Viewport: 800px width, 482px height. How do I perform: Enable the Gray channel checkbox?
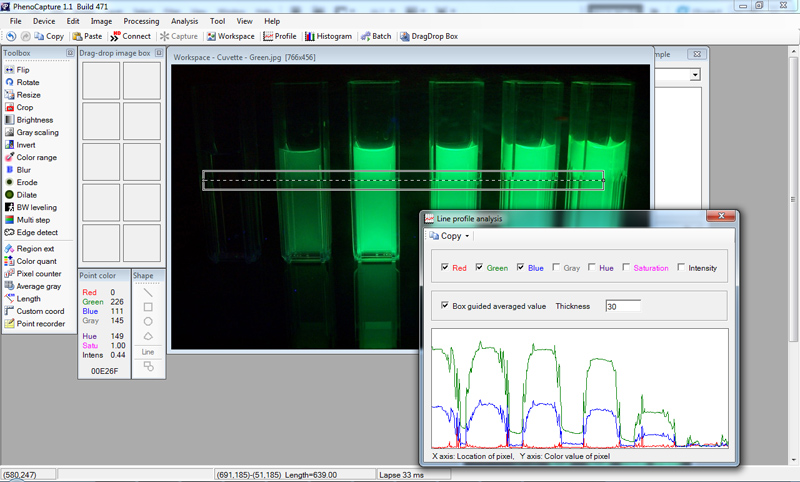pyautogui.click(x=555, y=268)
